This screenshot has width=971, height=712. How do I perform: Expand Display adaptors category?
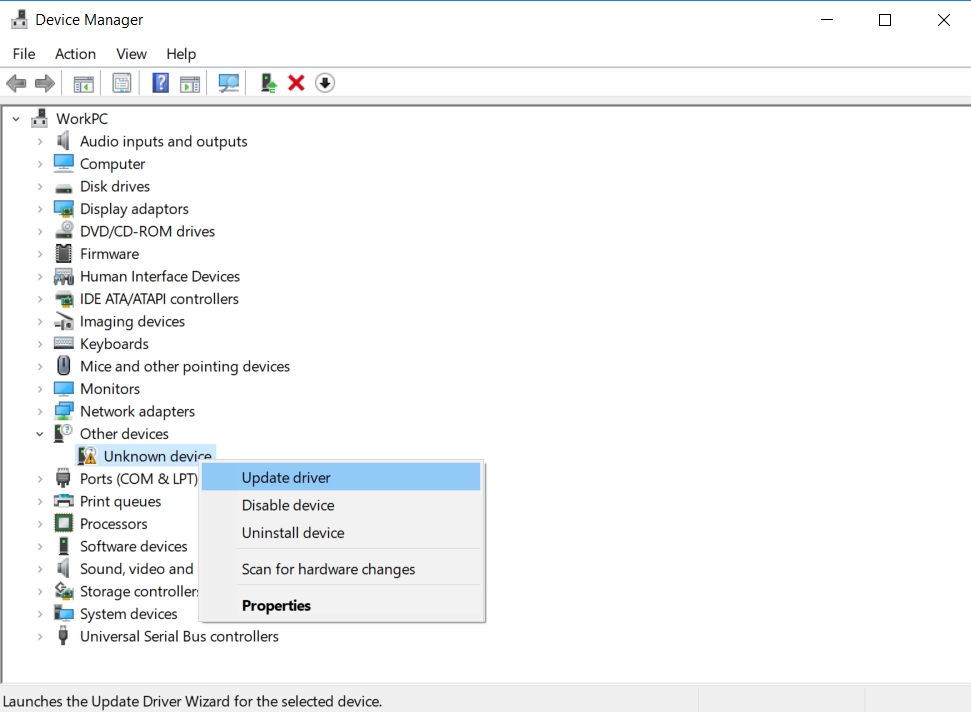pos(40,209)
